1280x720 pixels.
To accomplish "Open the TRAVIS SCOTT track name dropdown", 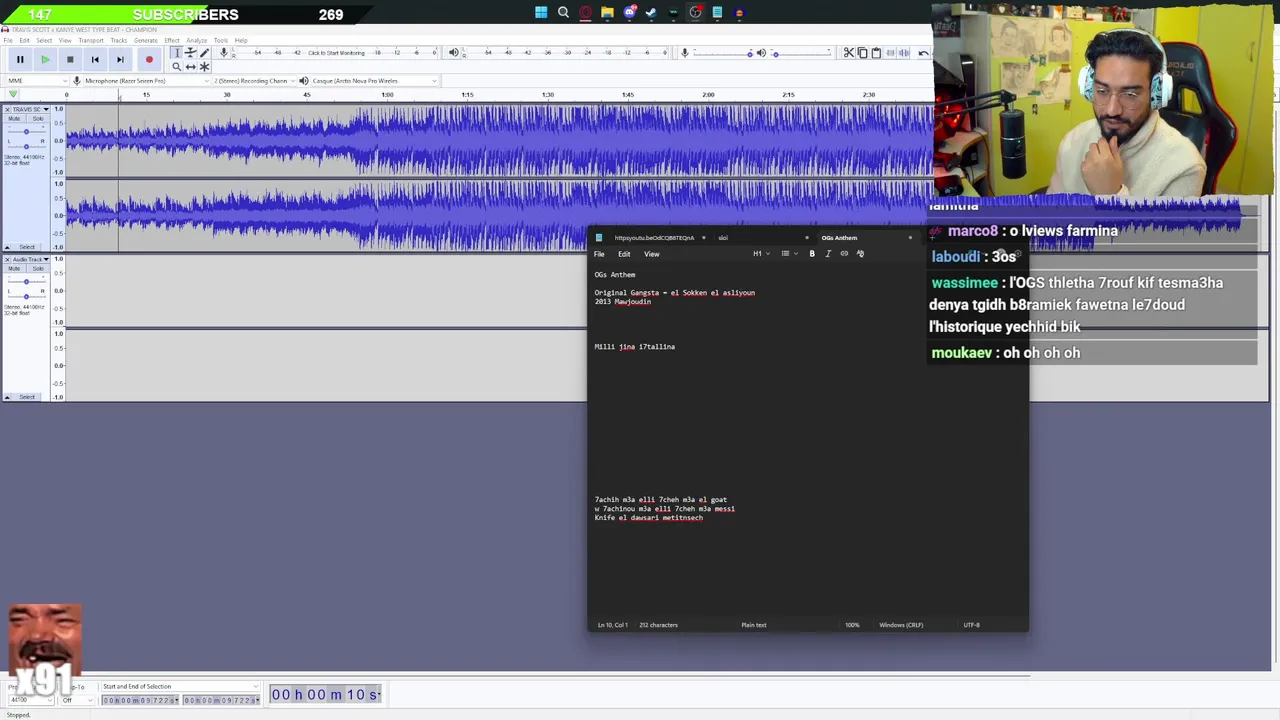I will pos(31,109).
